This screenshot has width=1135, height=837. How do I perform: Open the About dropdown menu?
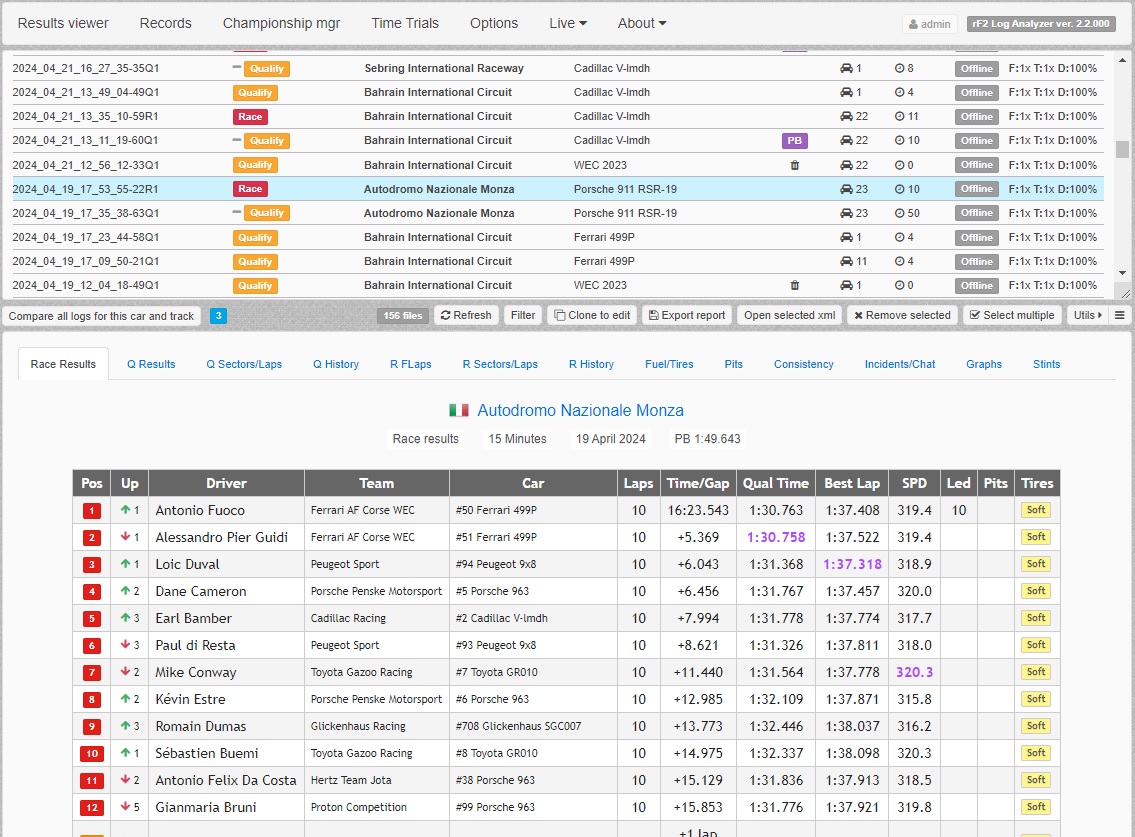(641, 23)
